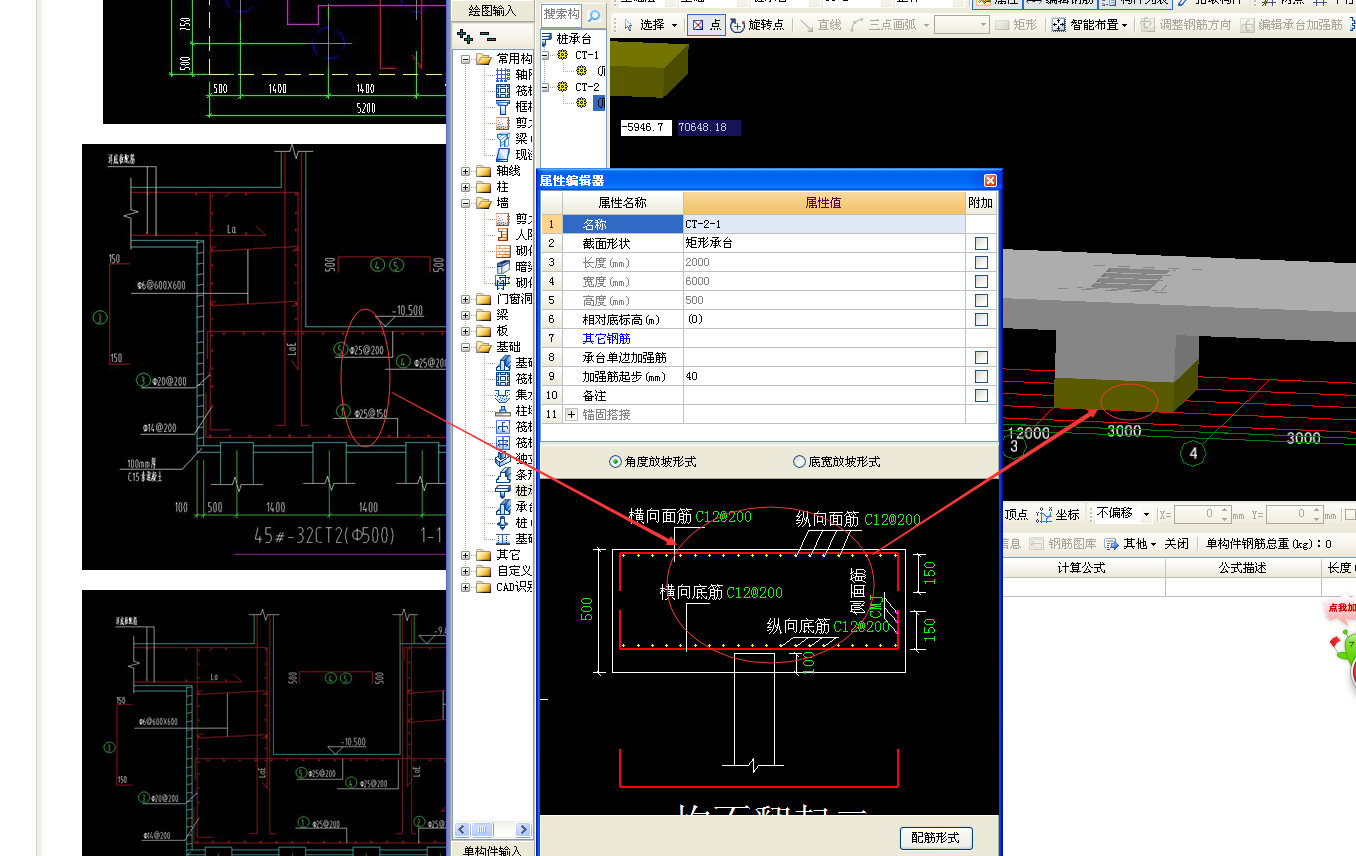The height and width of the screenshot is (856, 1356).
Task: Click the expand-all plus icon above tree
Action: (464, 36)
